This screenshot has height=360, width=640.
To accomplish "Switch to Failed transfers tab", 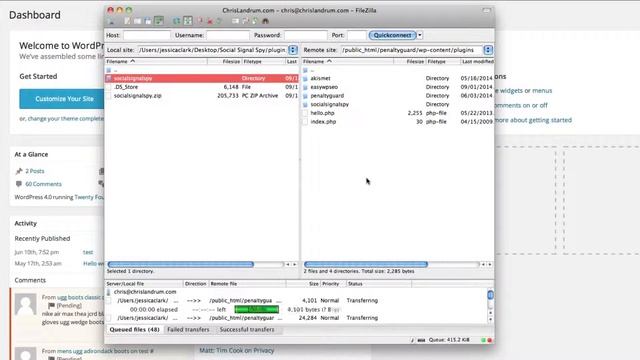I will (x=188, y=329).
